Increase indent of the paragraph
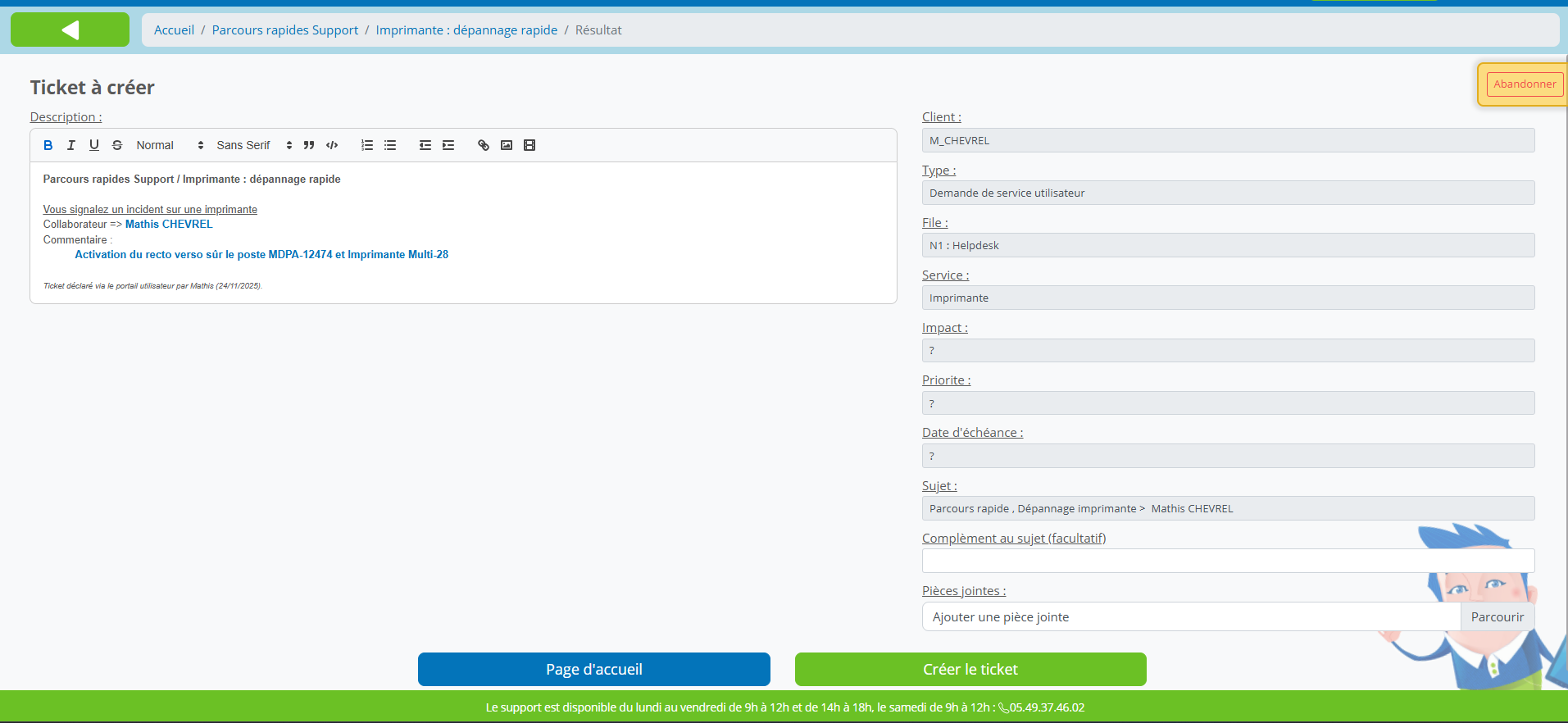 (448, 145)
